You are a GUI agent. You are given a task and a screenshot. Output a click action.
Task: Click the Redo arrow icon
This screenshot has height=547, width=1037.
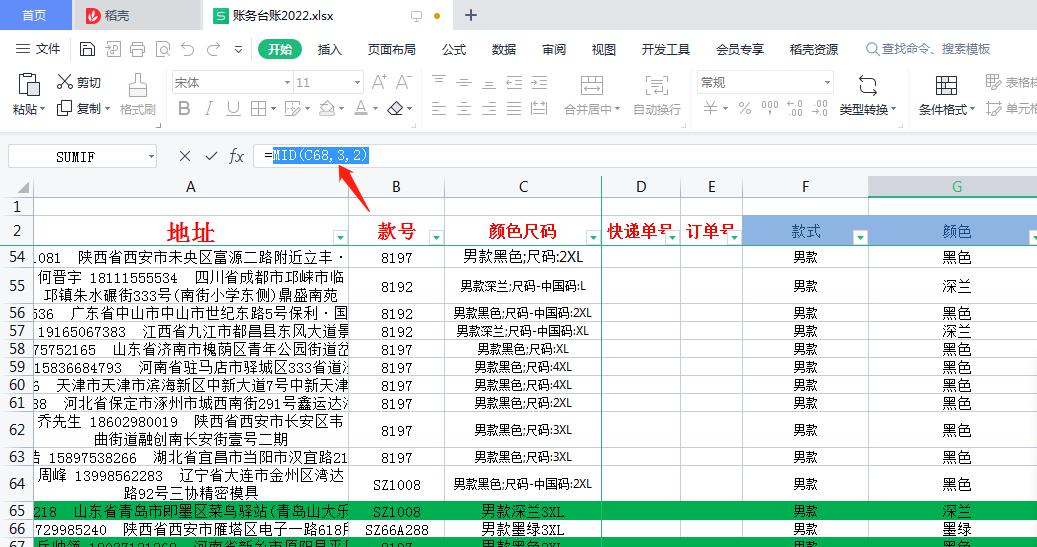pyautogui.click(x=213, y=49)
